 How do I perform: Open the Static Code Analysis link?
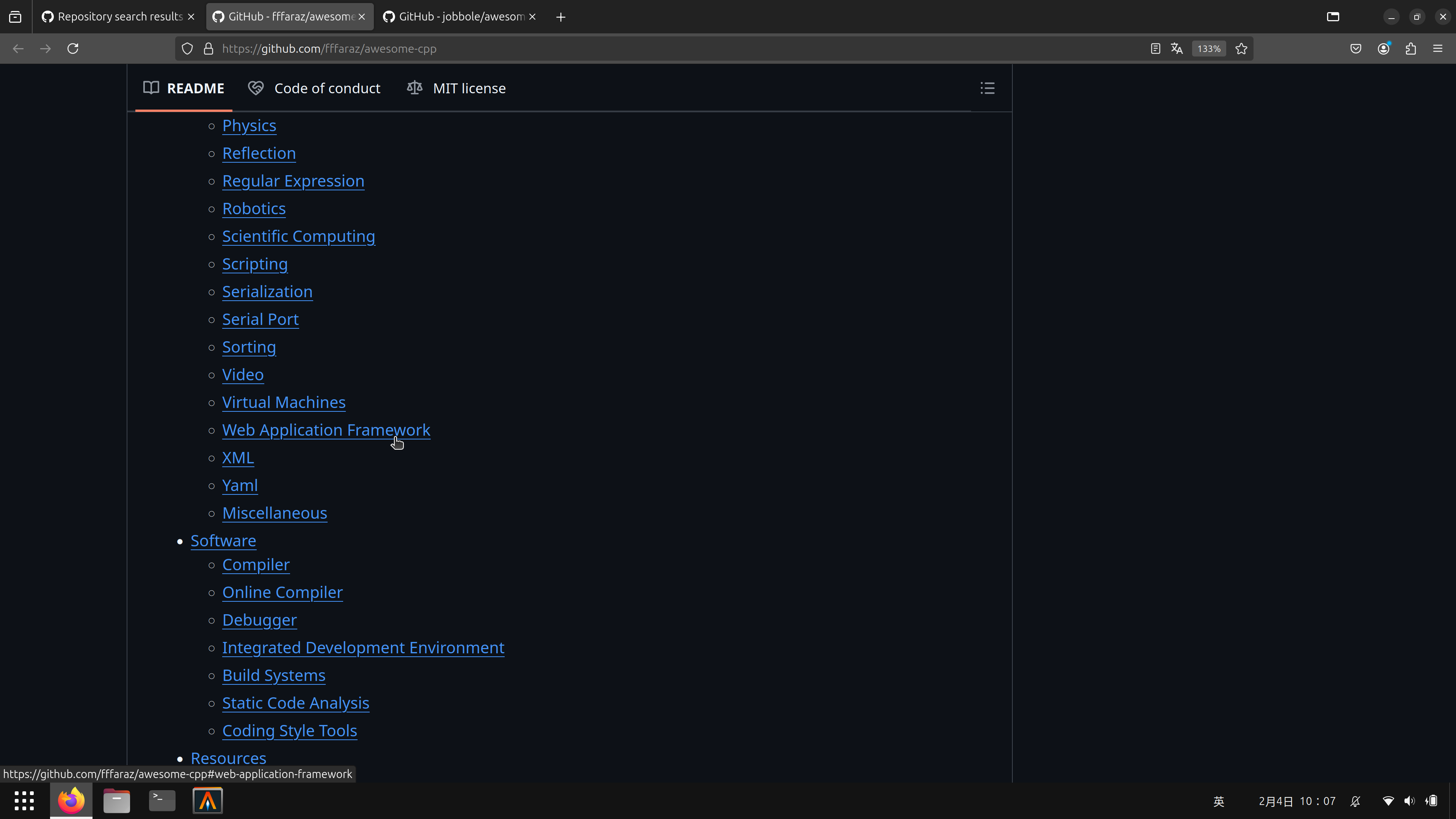(295, 703)
